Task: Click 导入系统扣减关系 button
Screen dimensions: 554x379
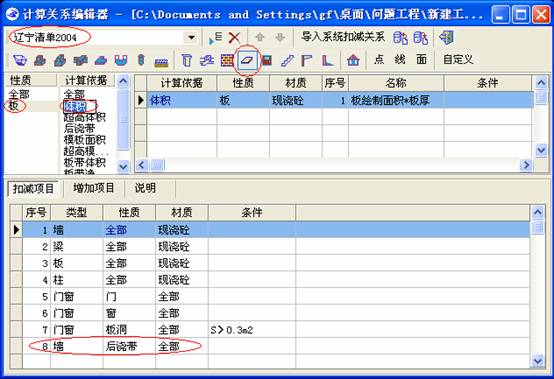Action: 342,37
